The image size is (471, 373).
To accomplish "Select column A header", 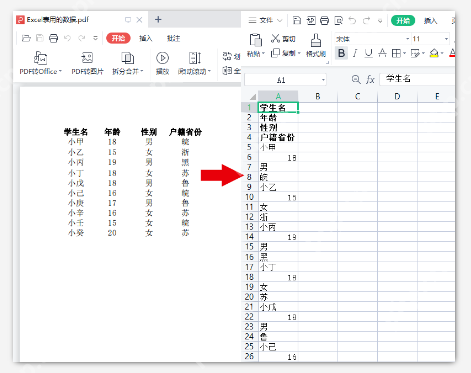I will 278,96.
